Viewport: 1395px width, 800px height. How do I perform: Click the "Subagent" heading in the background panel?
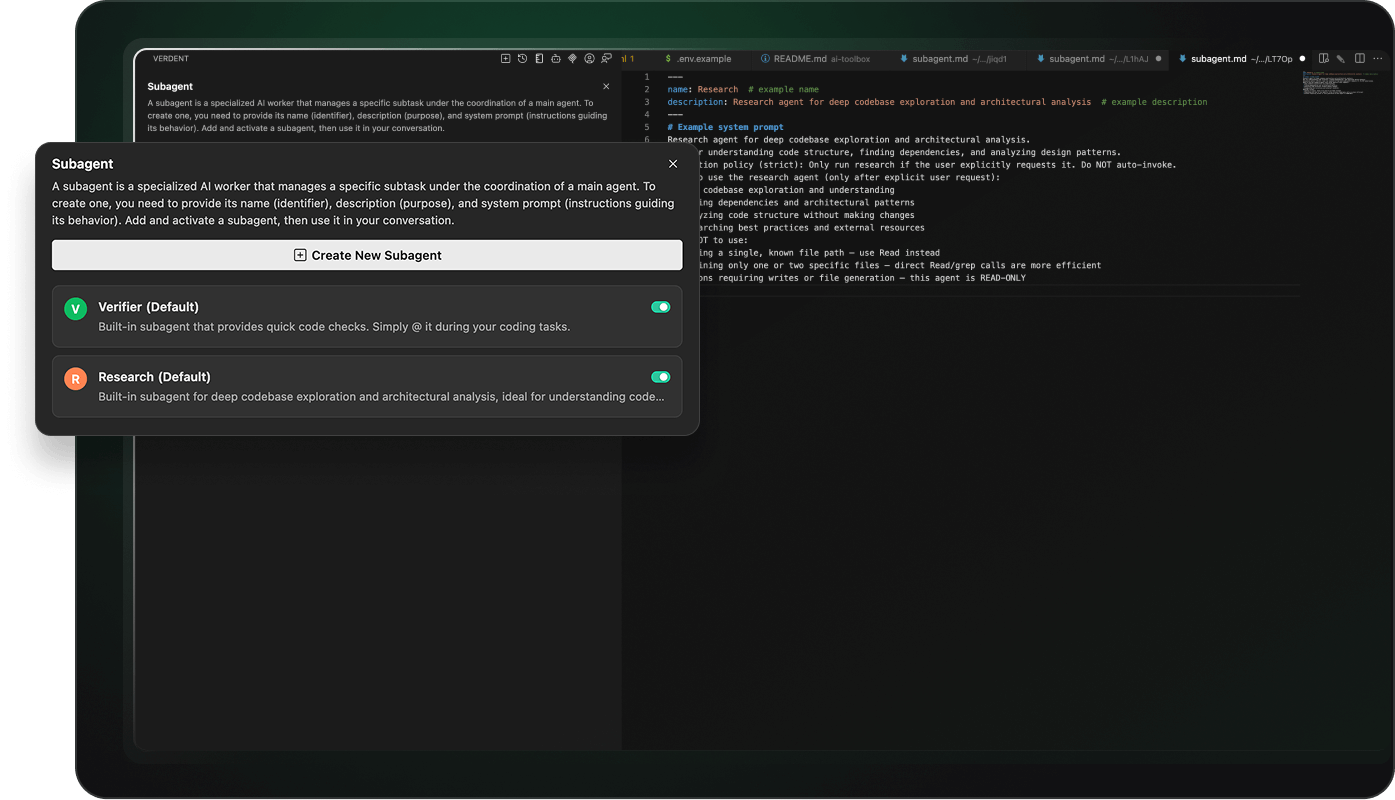pyautogui.click(x=170, y=87)
